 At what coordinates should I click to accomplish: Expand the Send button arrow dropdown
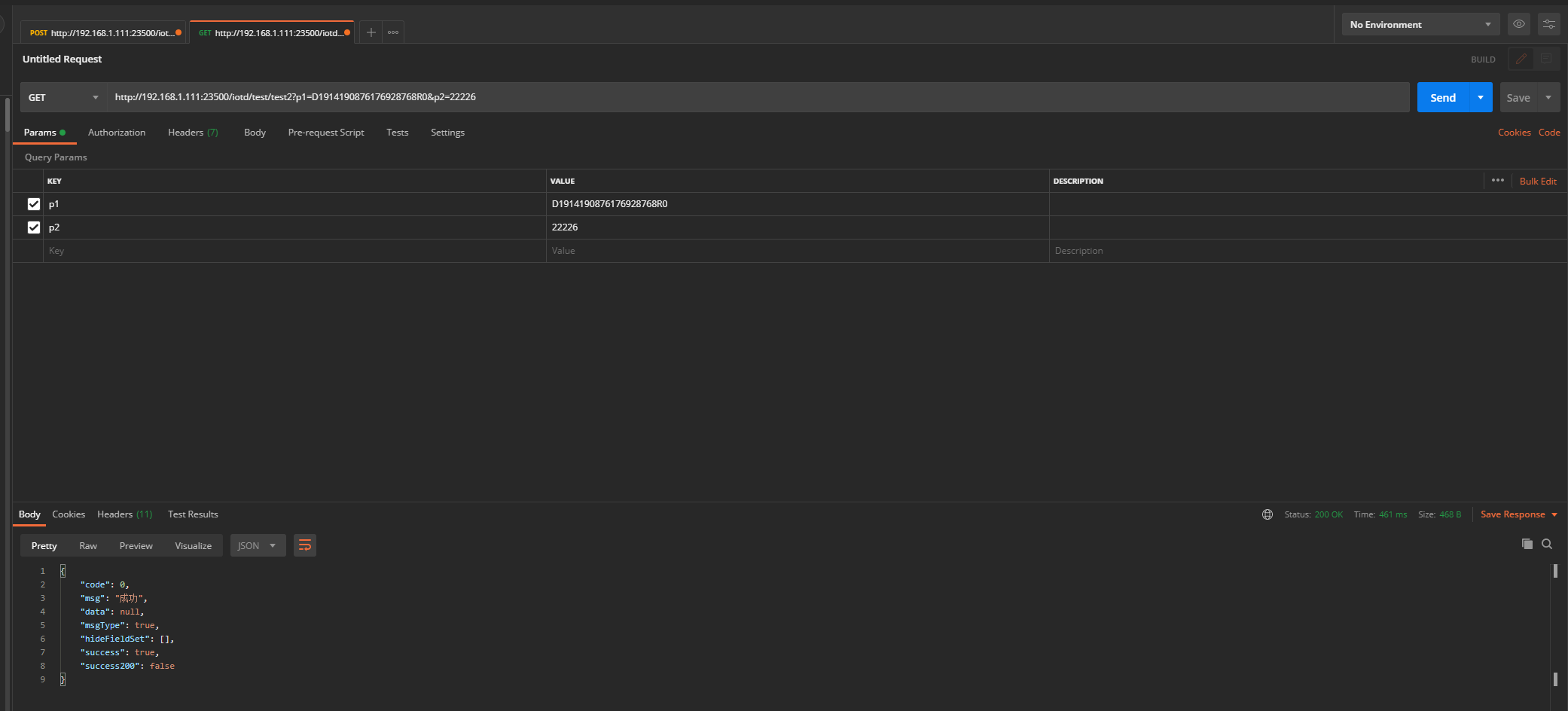tap(1481, 98)
